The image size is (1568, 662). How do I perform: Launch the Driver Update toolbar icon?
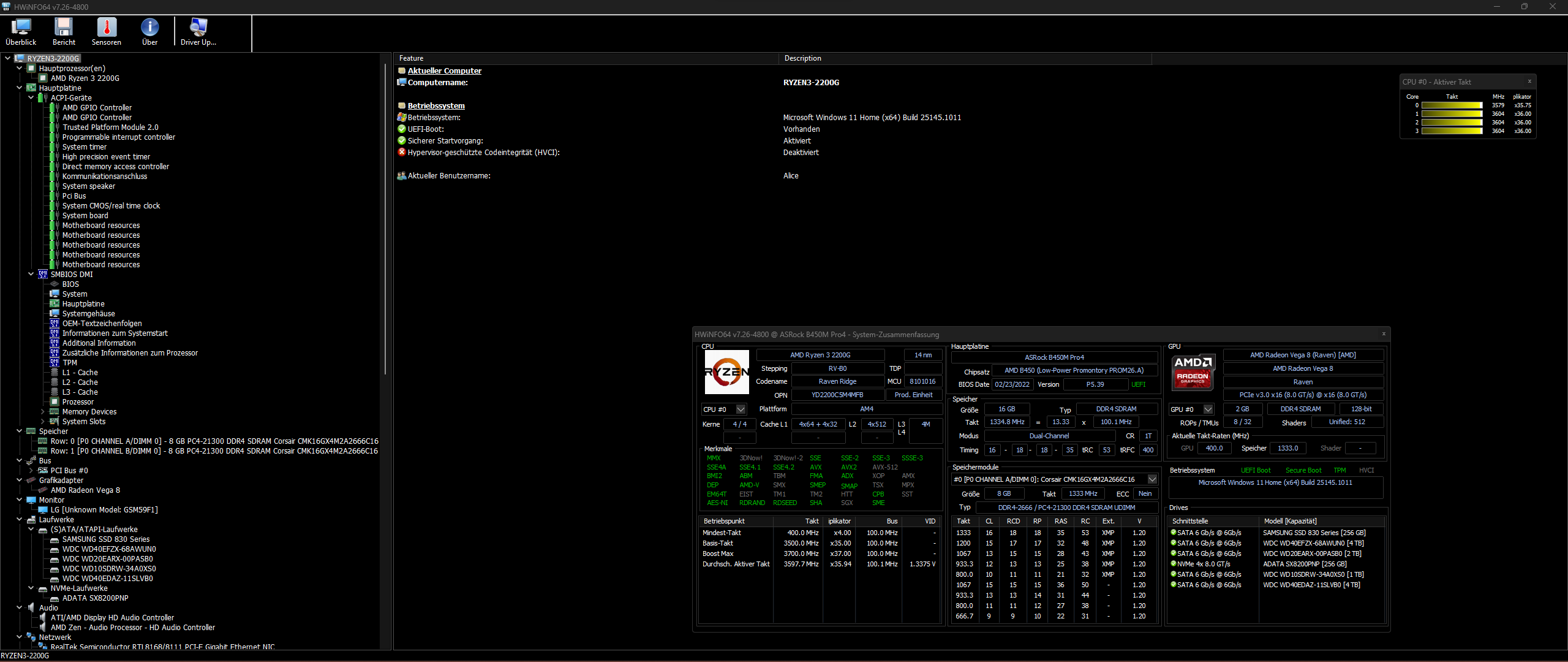tap(198, 31)
